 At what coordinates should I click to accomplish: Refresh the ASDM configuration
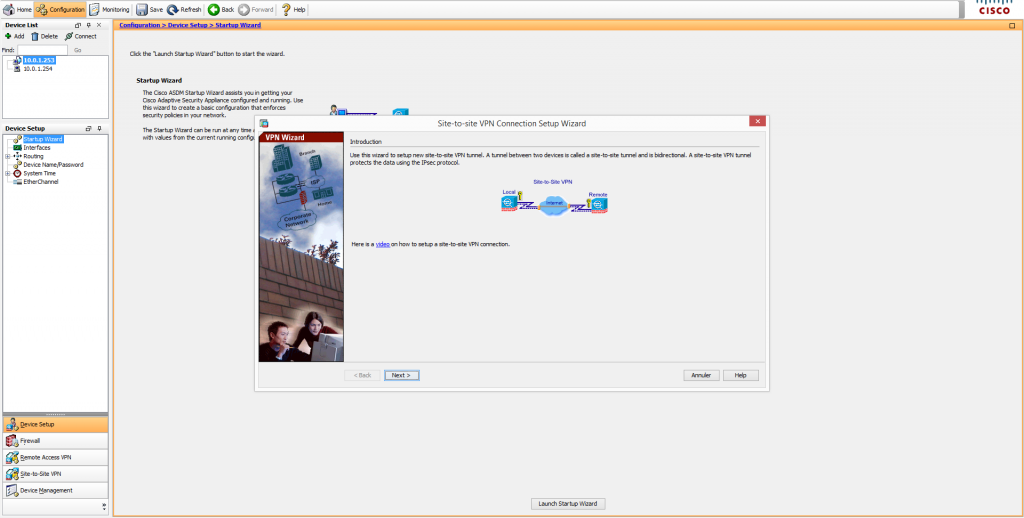pyautogui.click(x=184, y=10)
